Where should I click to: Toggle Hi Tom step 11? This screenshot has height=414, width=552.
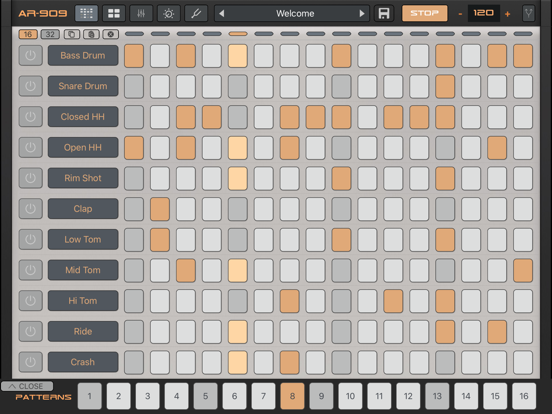(x=393, y=301)
